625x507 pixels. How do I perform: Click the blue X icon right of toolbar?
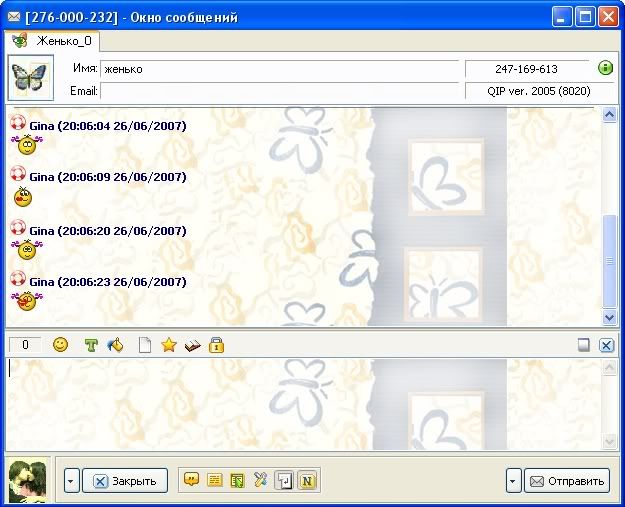pos(606,345)
